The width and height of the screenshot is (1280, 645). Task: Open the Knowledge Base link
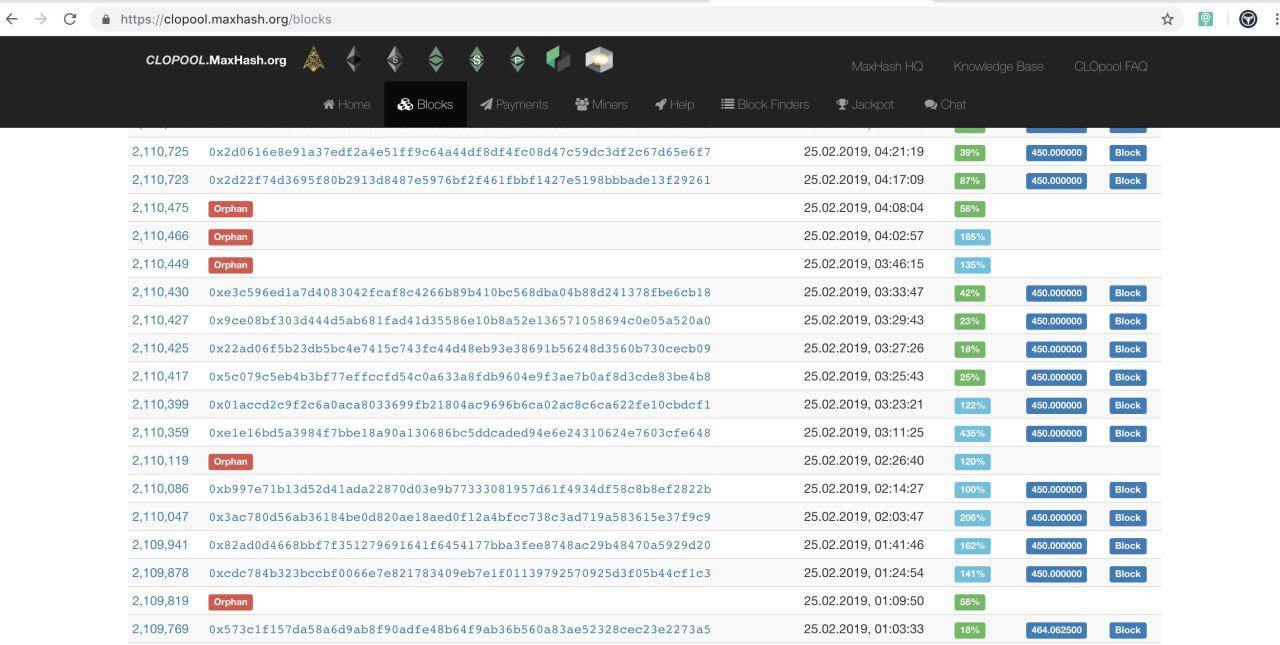tap(998, 67)
